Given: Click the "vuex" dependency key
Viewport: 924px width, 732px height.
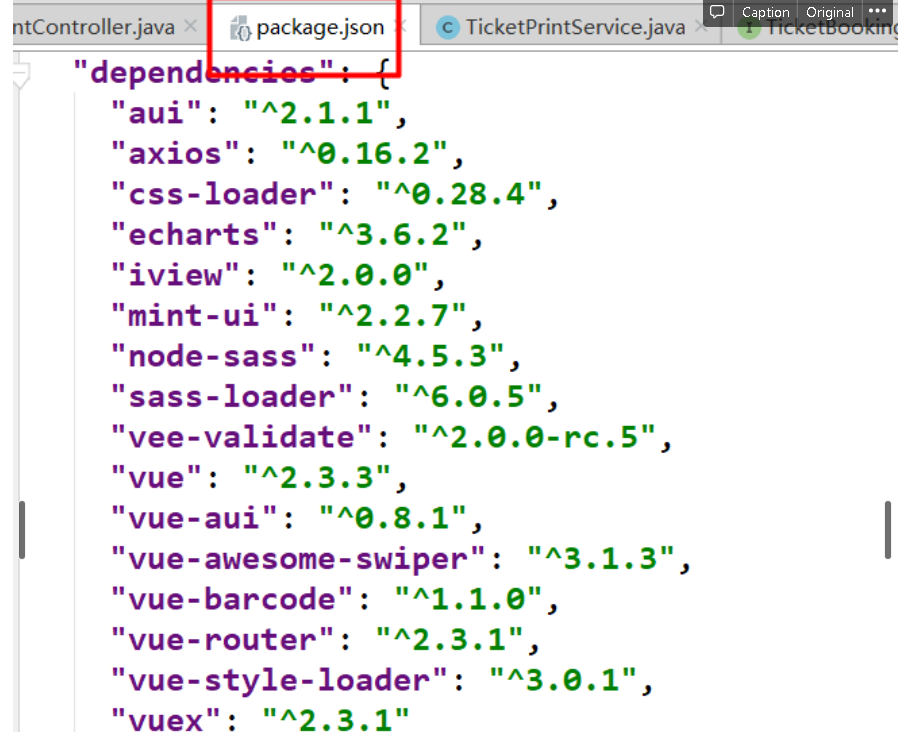Looking at the screenshot, I should (x=166, y=720).
